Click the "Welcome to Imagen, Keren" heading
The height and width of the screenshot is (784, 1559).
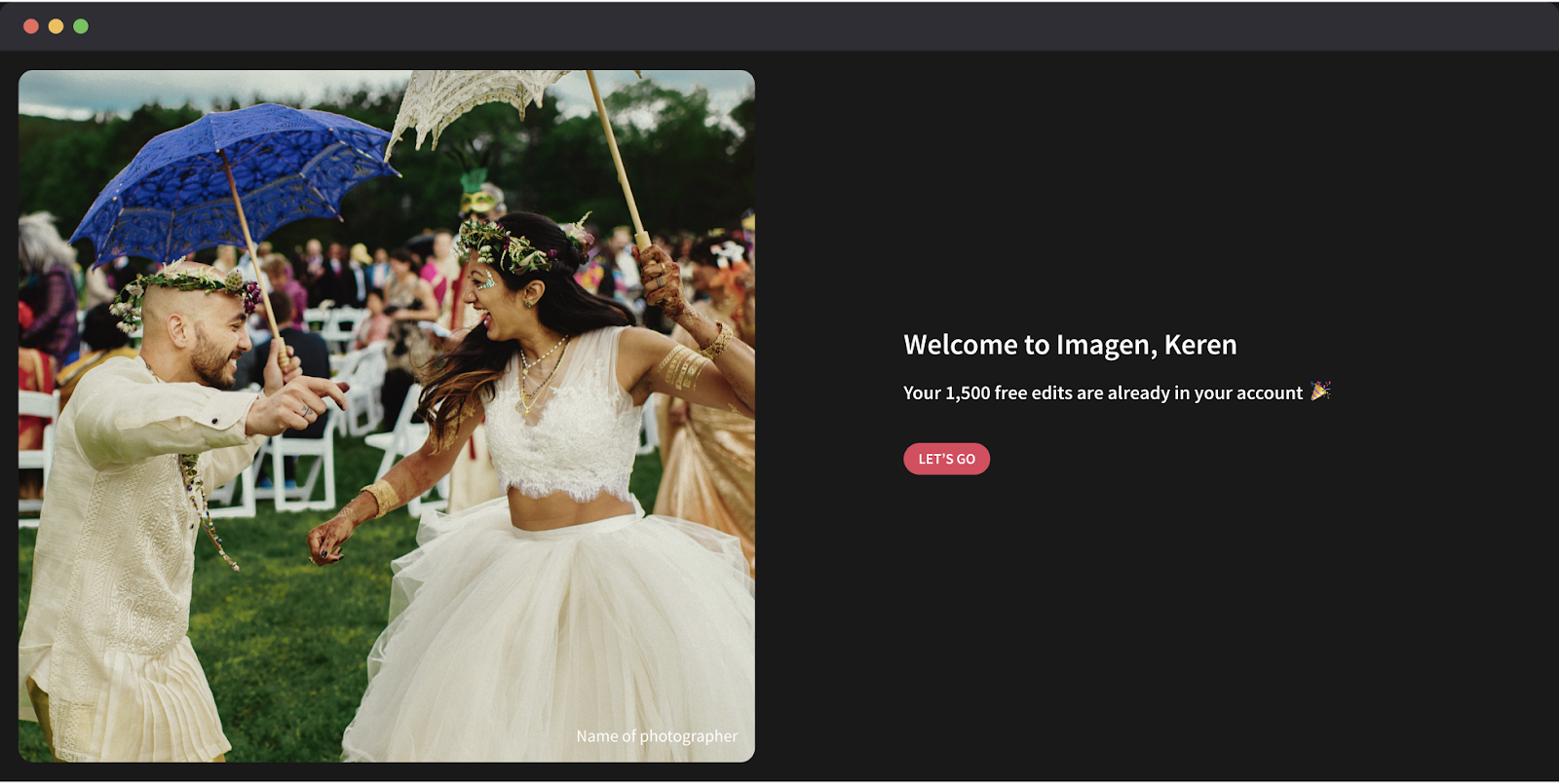pyautogui.click(x=1070, y=345)
